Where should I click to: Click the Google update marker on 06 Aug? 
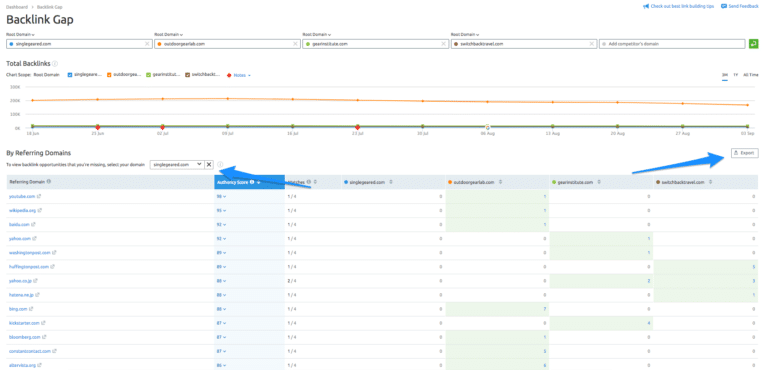click(487, 127)
